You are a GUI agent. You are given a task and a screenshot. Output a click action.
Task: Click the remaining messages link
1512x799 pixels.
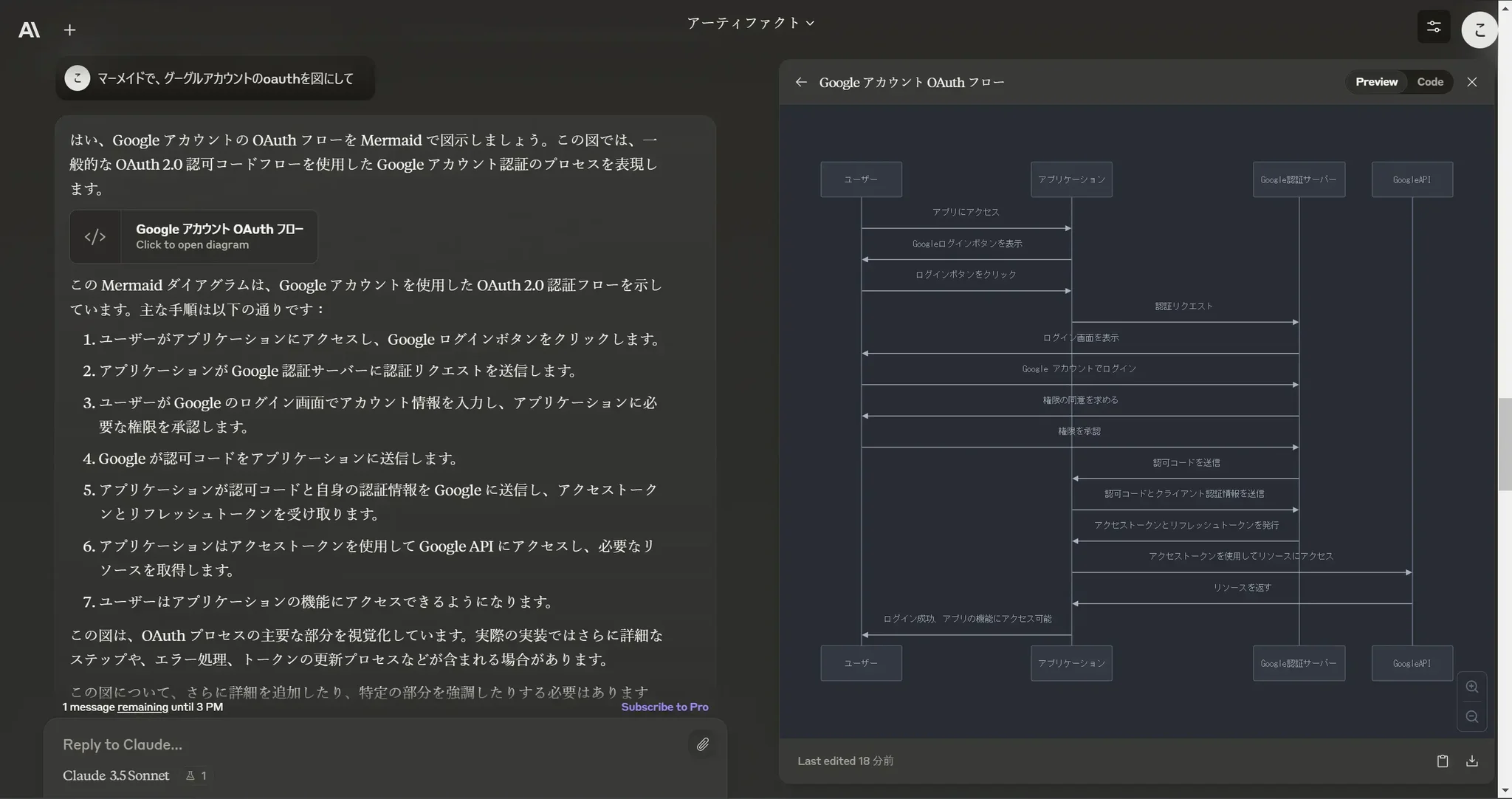(x=142, y=707)
